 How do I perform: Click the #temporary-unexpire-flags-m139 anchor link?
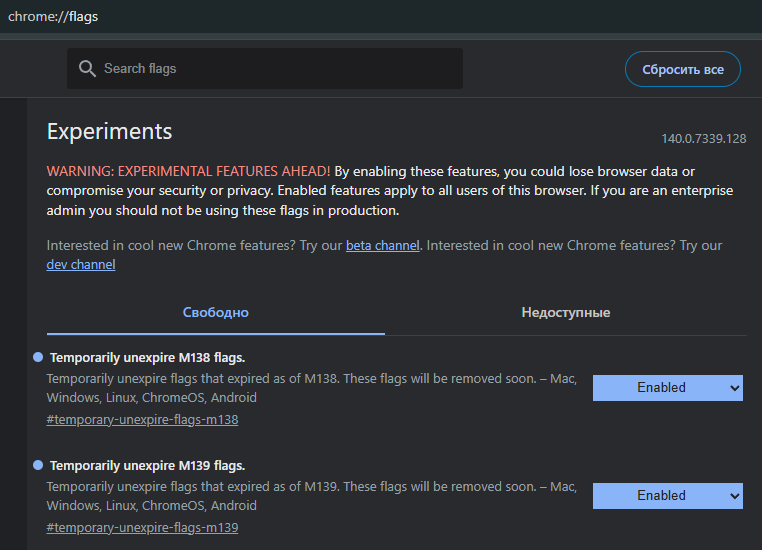pos(142,527)
